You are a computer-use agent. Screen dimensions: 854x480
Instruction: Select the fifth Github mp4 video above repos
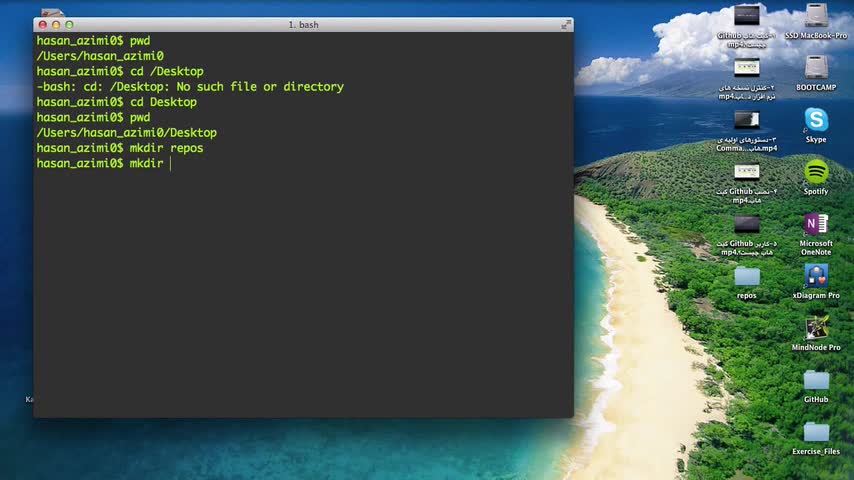coord(747,224)
